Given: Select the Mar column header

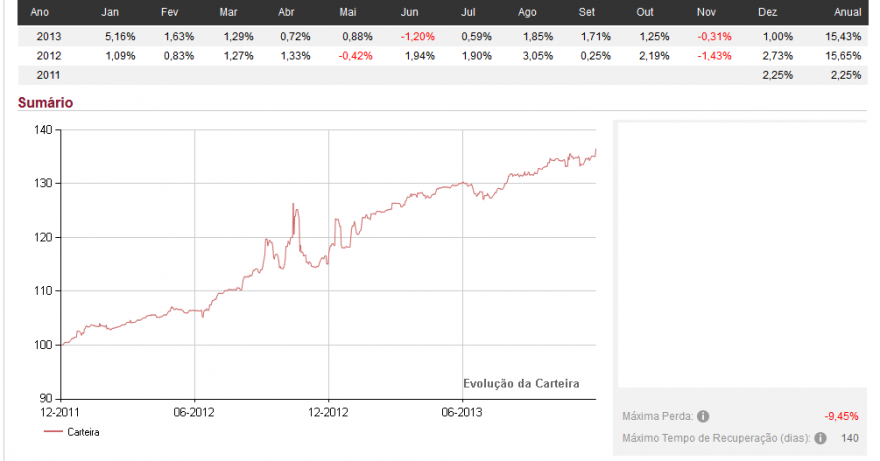Looking at the screenshot, I should pyautogui.click(x=228, y=12).
